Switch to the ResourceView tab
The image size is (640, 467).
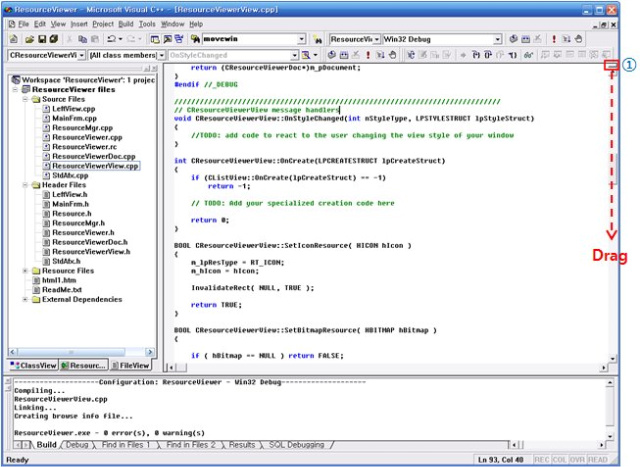[84, 365]
